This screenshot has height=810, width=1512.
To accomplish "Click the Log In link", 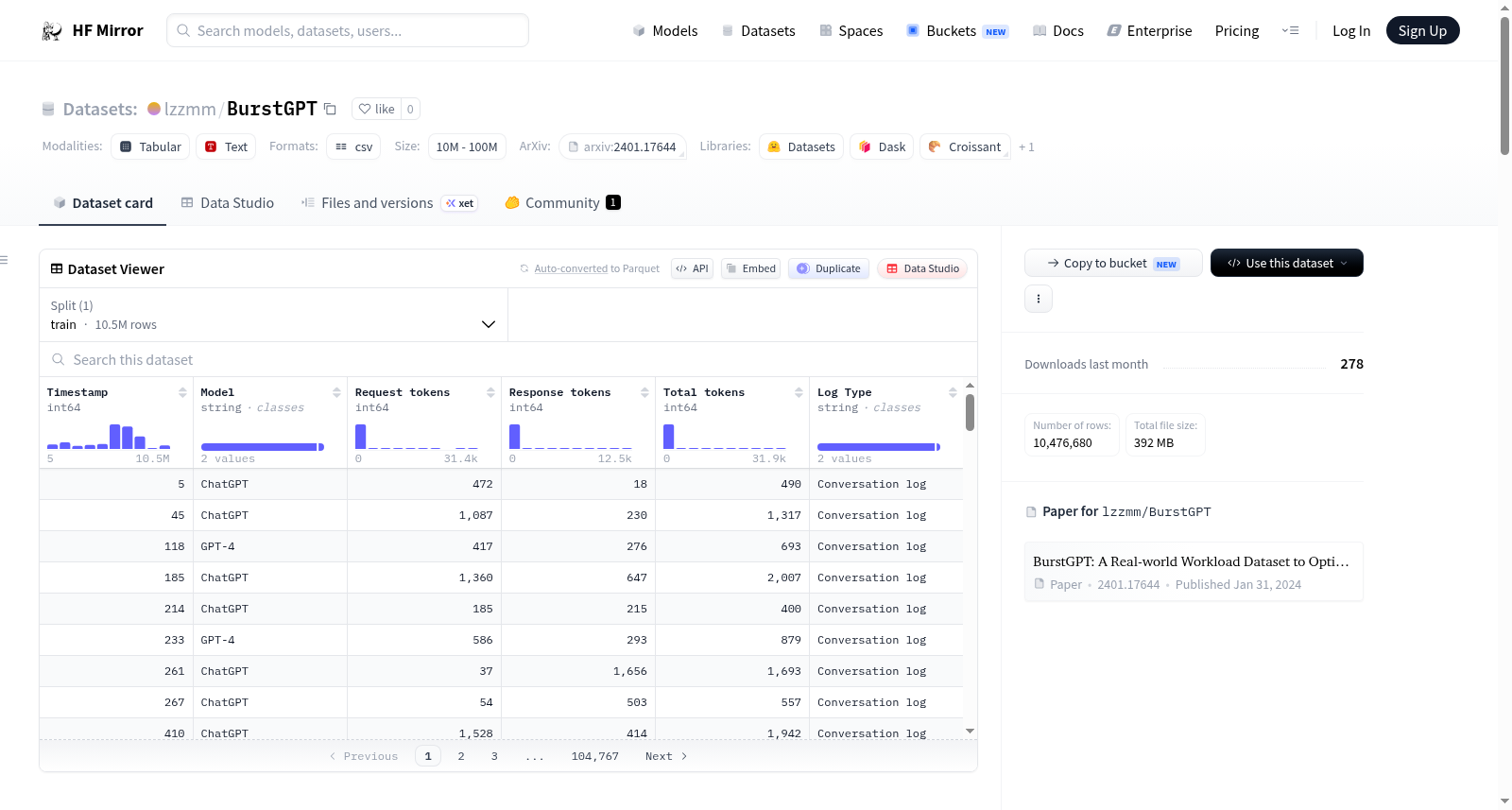I will pos(1351,31).
